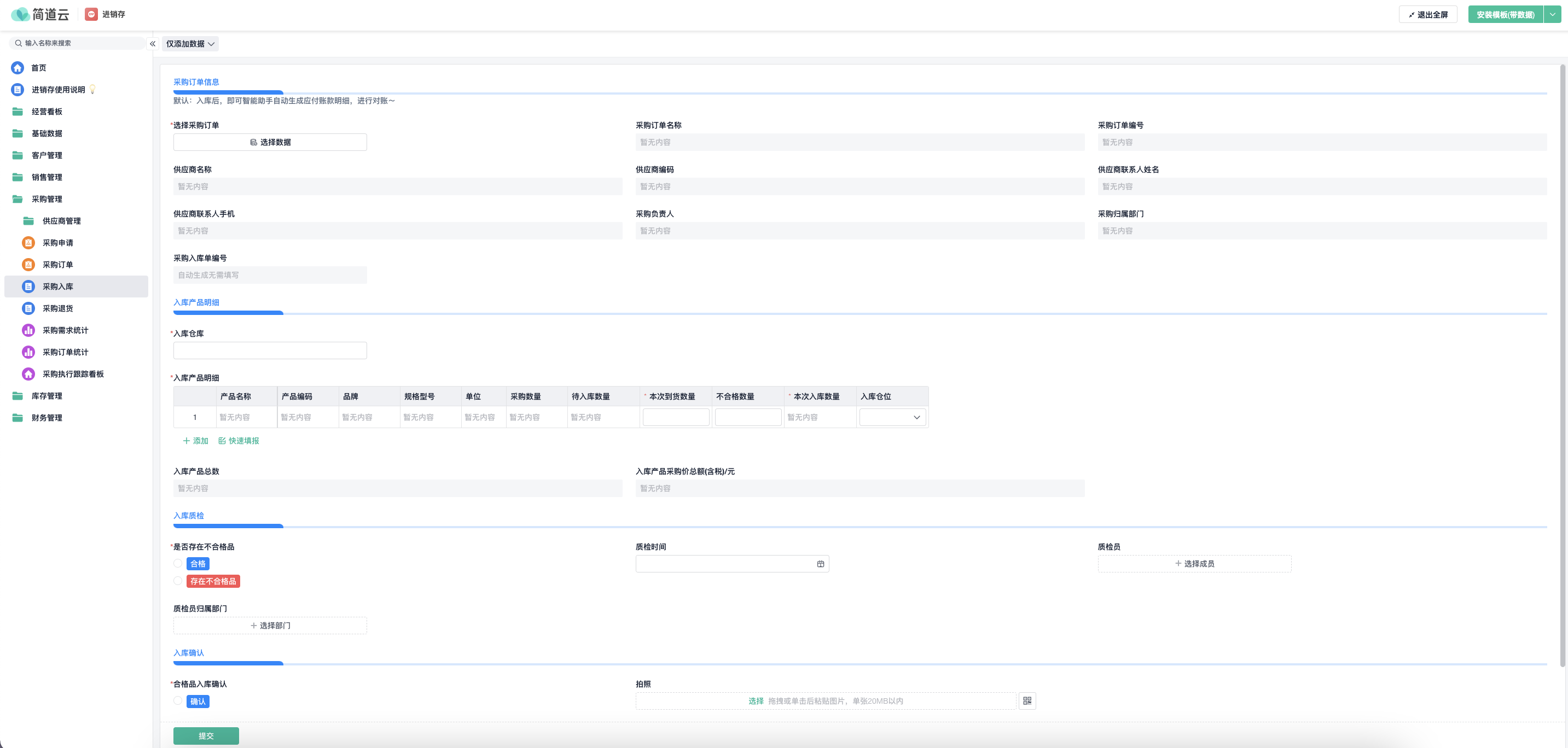Click the calendar icon in 质检时间 field
Screen dimensions: 1568x748
821,564
